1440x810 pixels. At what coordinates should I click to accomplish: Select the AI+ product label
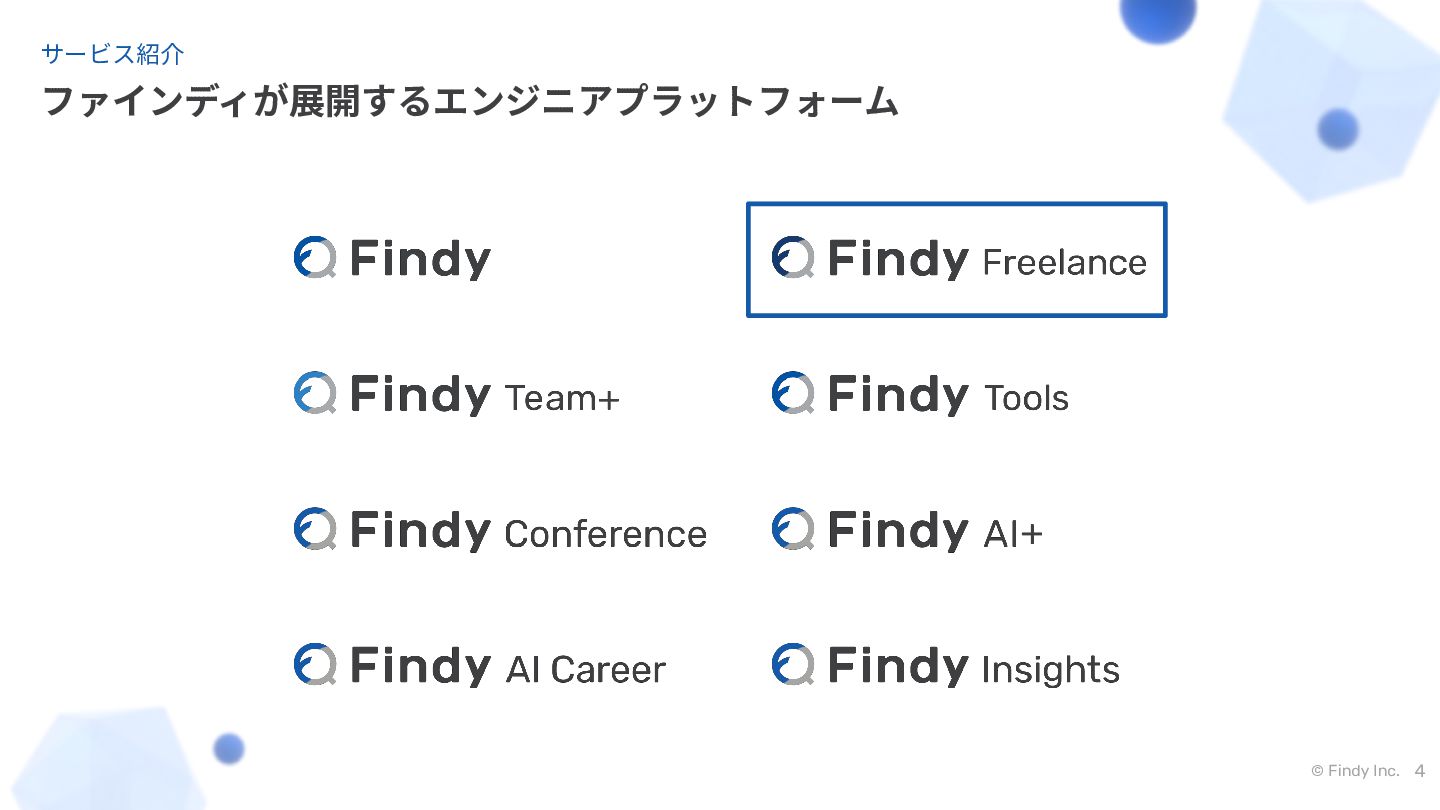pyautogui.click(x=1013, y=534)
